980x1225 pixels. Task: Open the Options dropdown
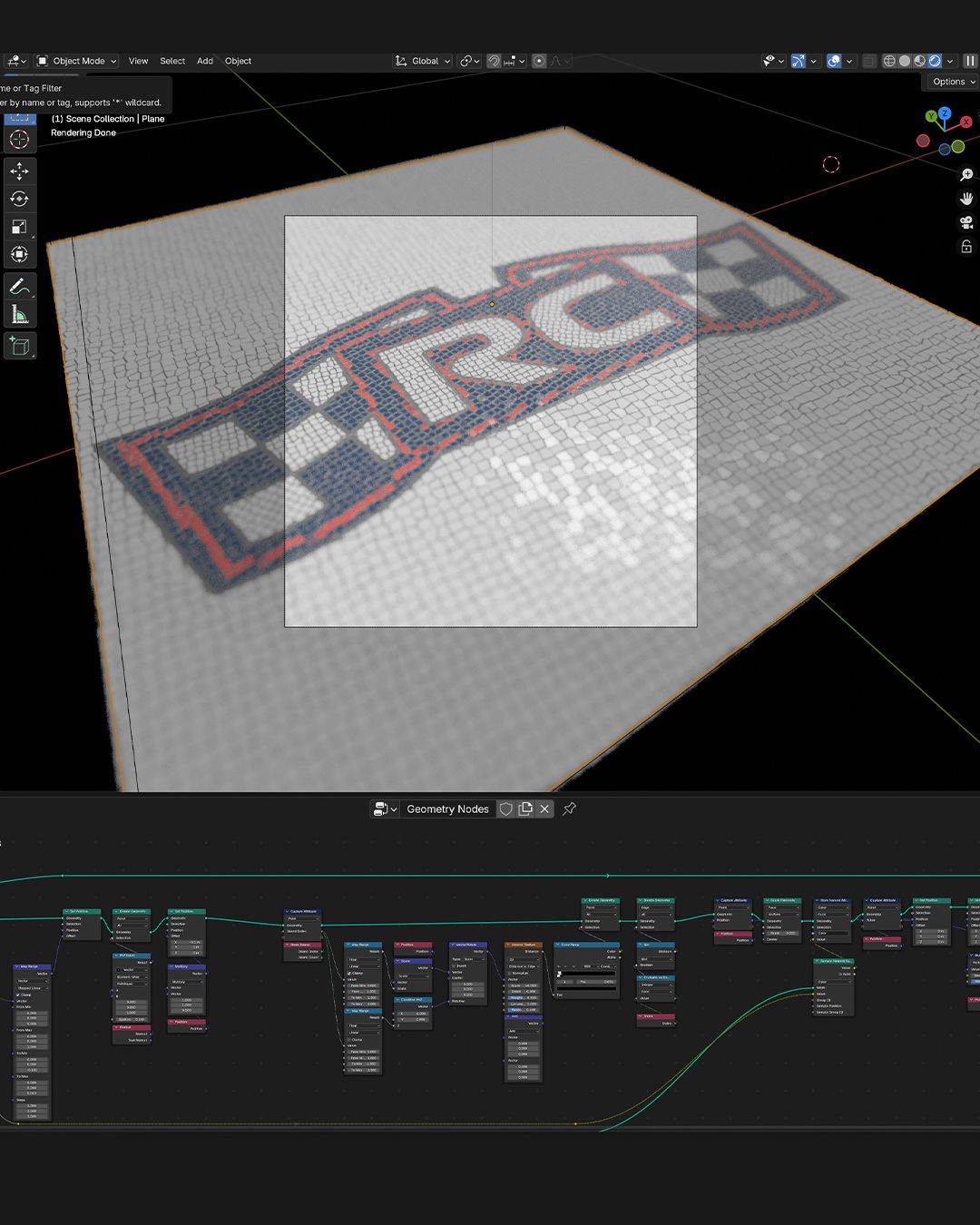[954, 82]
